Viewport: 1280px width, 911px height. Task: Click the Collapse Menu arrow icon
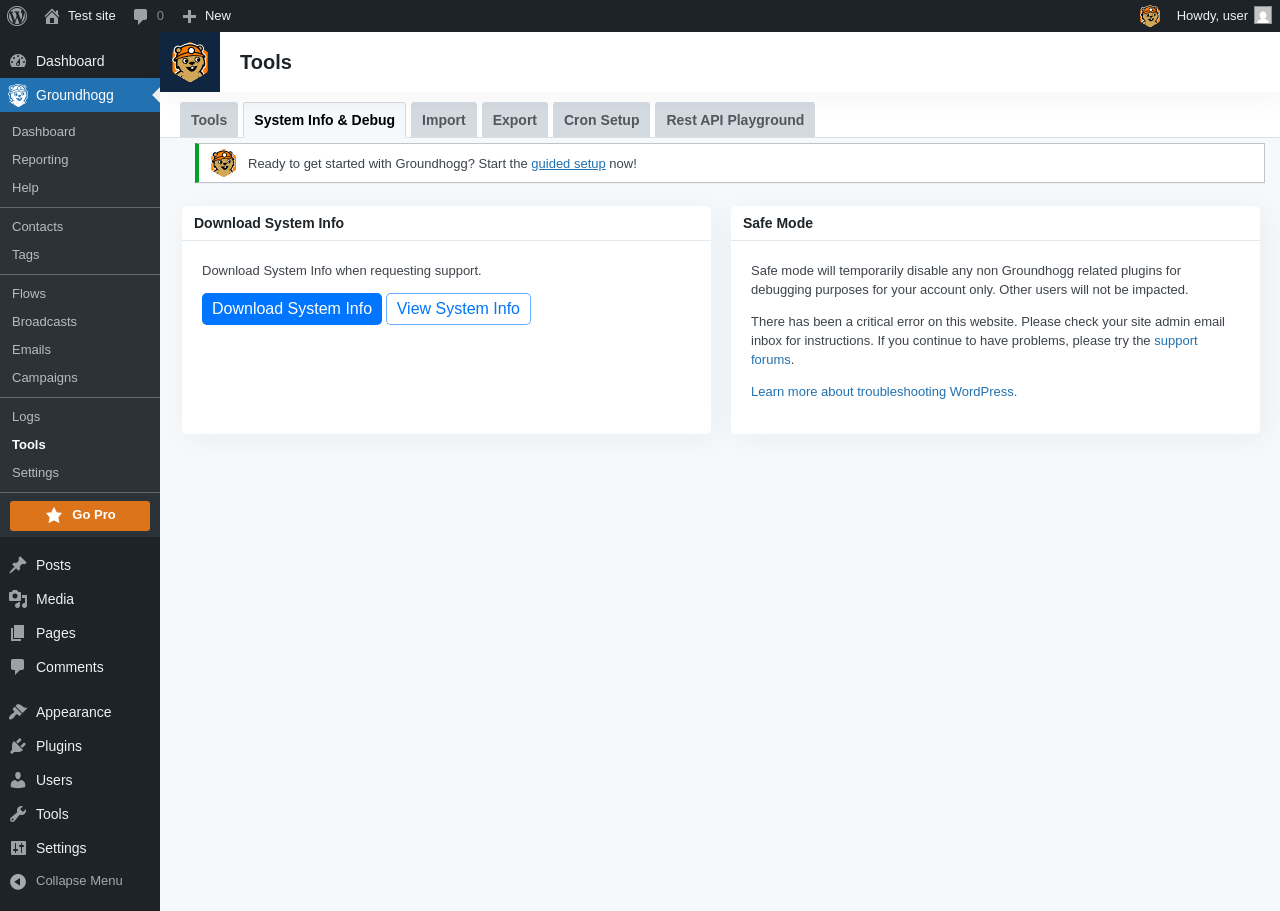18,881
